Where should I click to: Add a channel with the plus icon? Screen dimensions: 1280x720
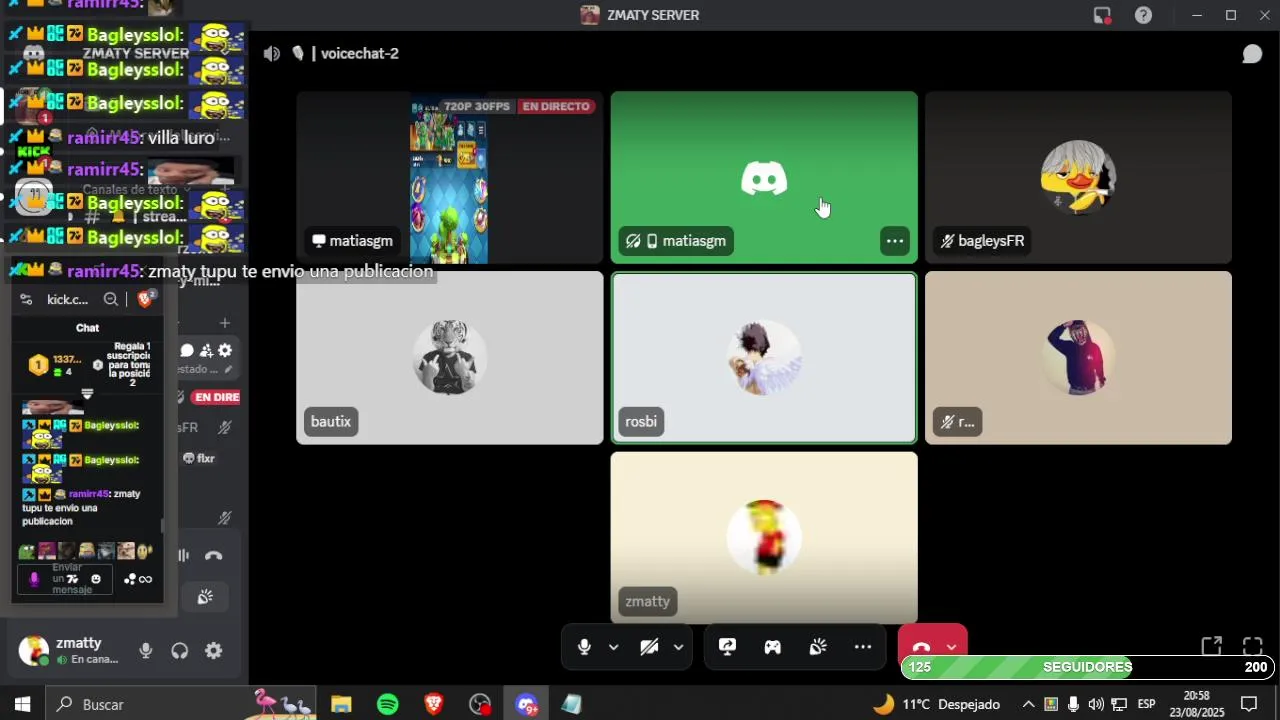pyautogui.click(x=225, y=323)
